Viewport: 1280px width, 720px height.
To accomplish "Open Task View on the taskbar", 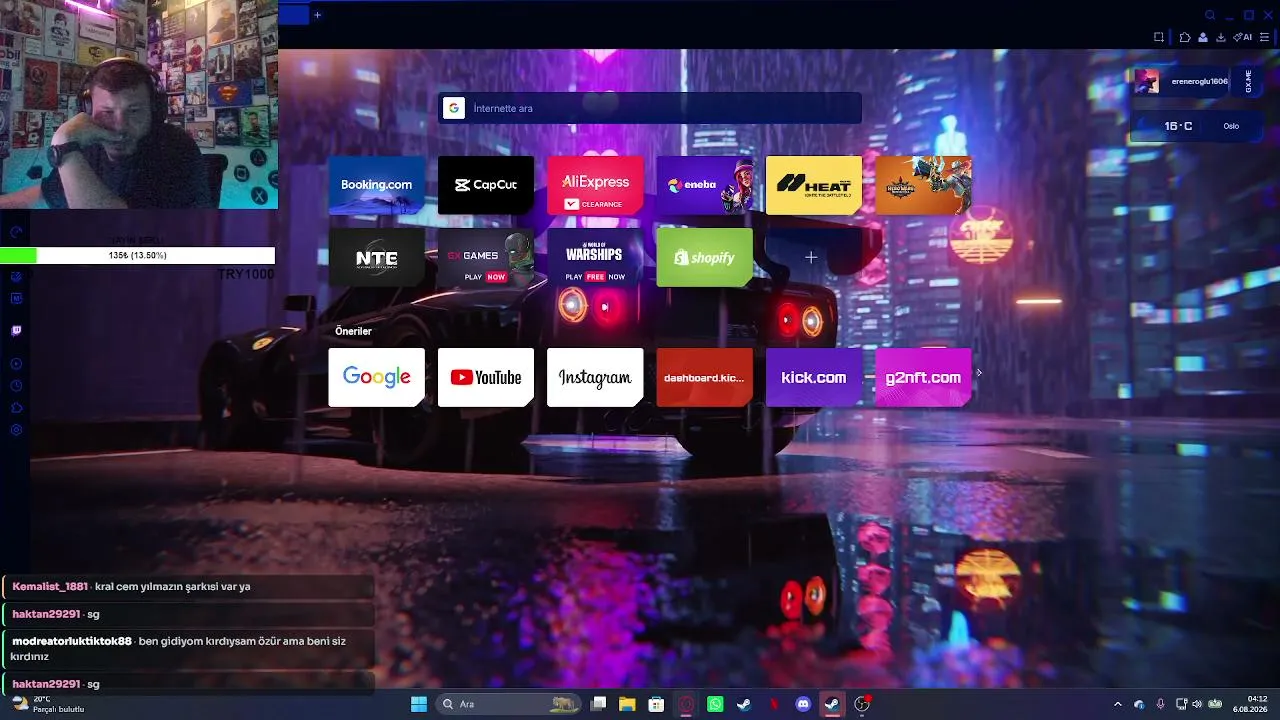I will click(598, 704).
